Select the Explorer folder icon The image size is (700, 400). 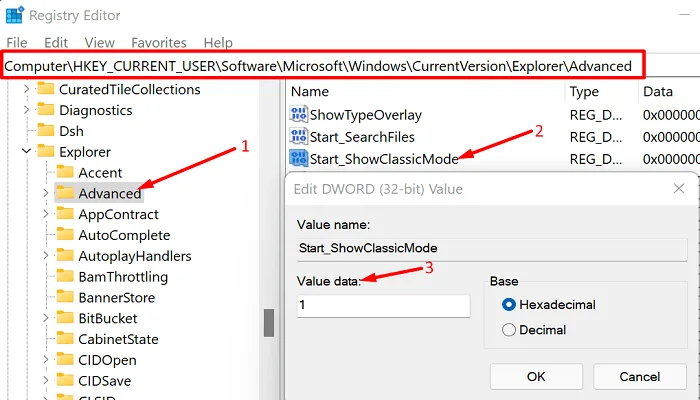(x=46, y=151)
